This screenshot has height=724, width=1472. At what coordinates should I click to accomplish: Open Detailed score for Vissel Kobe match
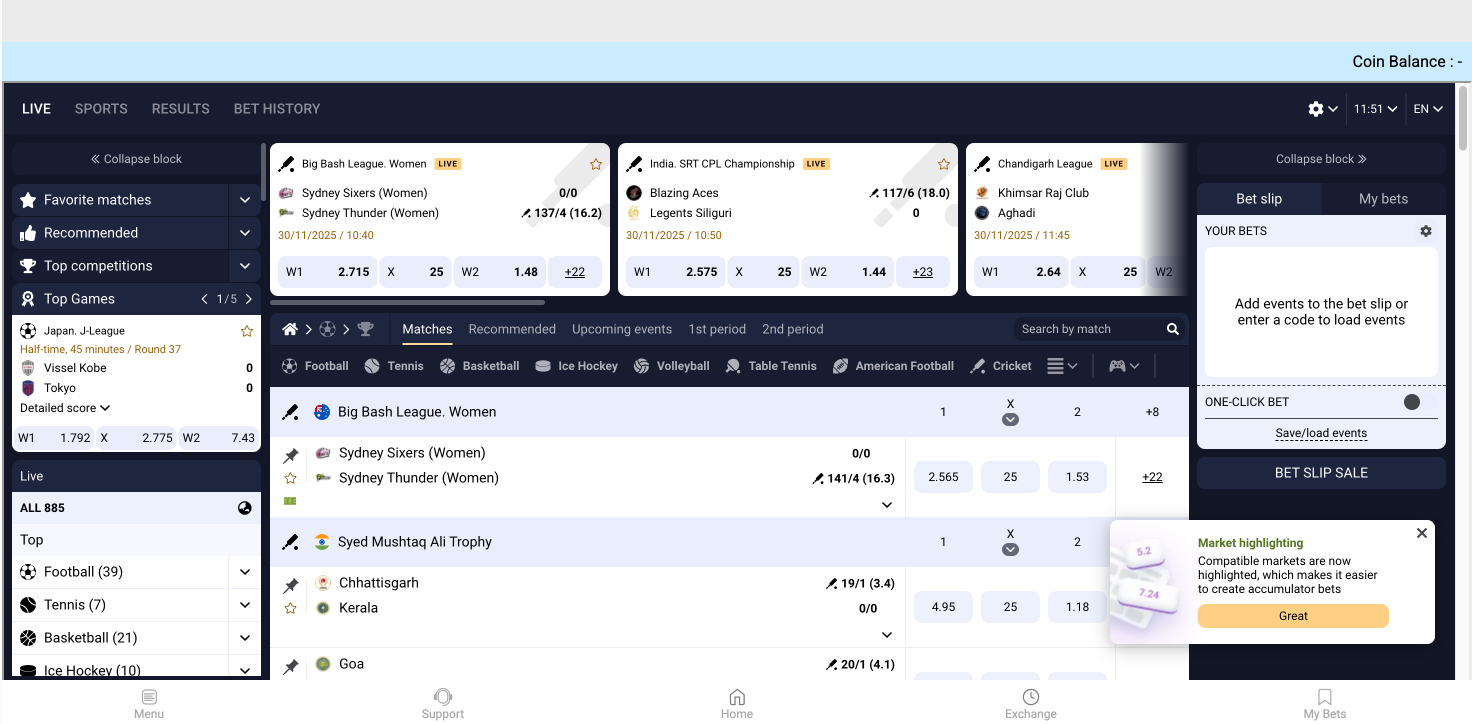(x=64, y=407)
